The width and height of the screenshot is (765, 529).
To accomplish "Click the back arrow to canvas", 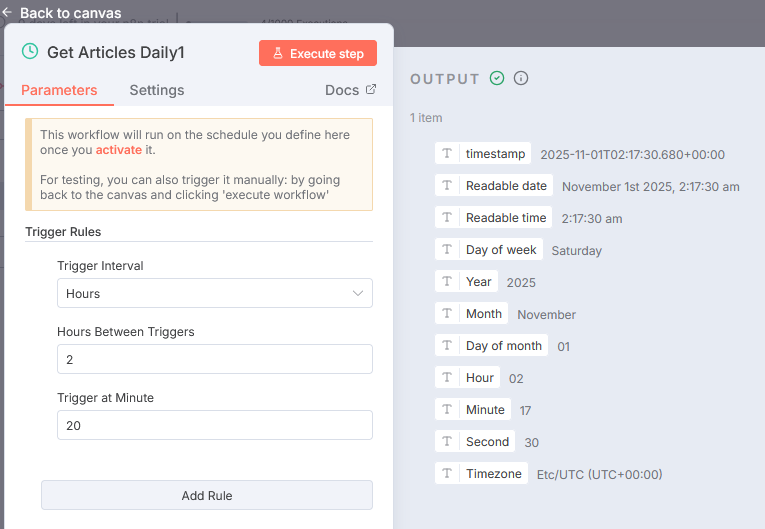I will pos(8,13).
